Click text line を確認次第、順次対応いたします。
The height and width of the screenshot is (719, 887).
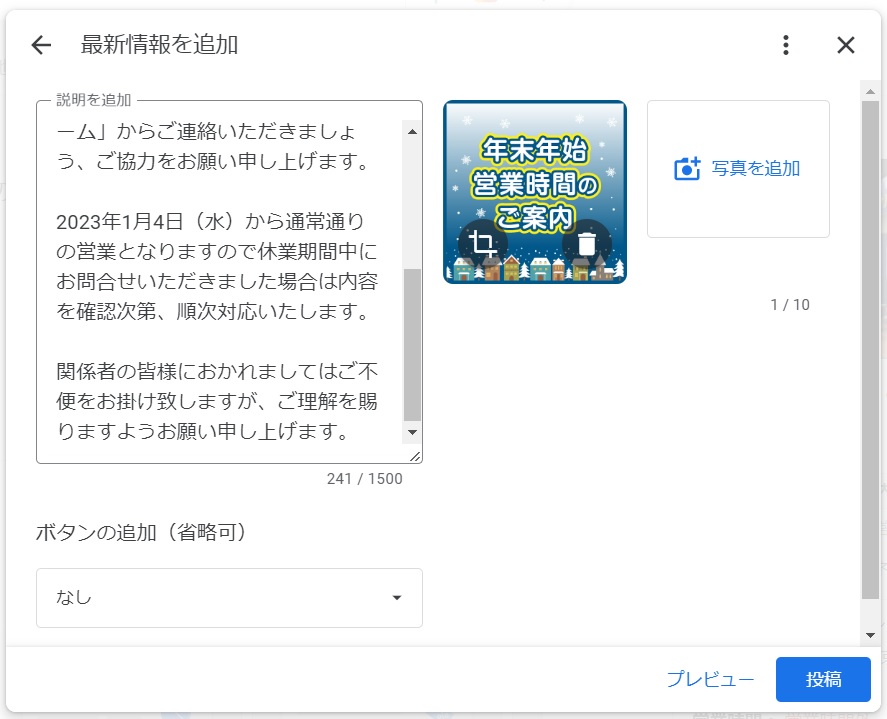click(213, 311)
